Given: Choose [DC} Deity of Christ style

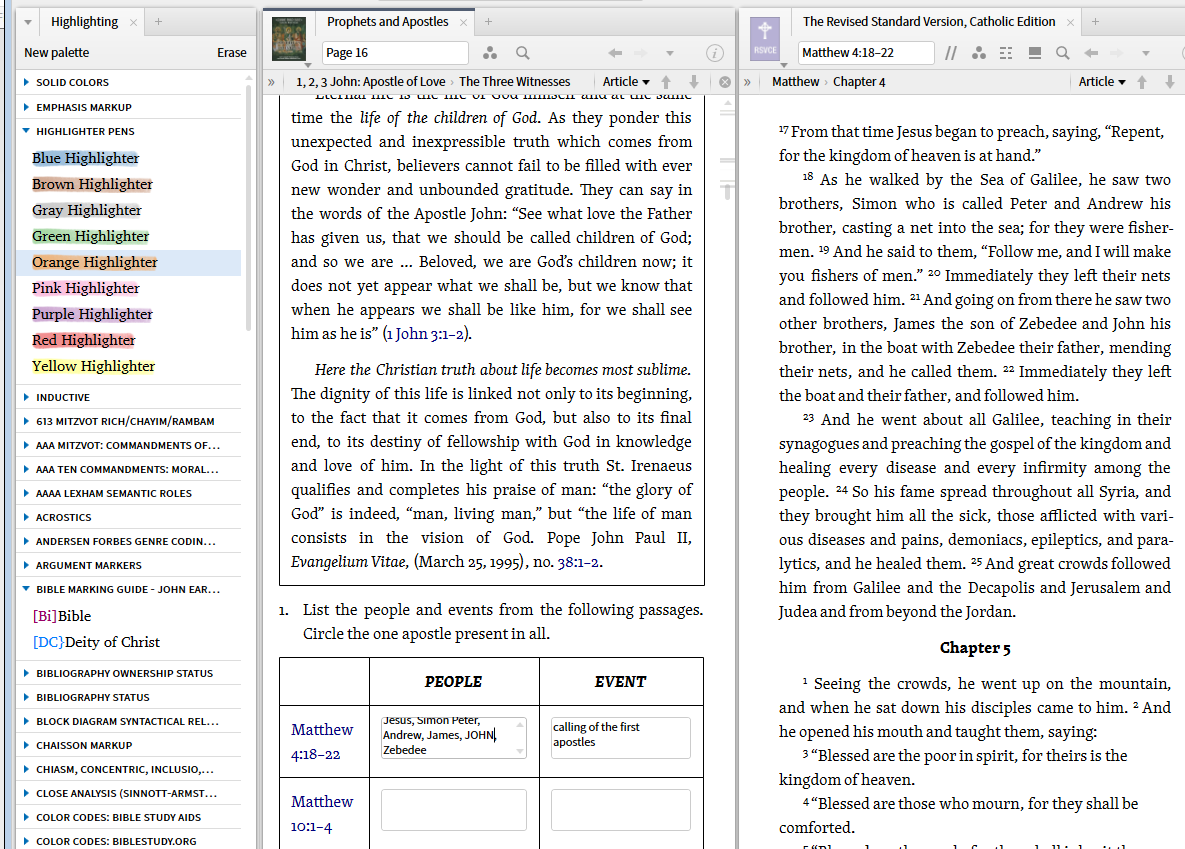Looking at the screenshot, I should tap(96, 642).
